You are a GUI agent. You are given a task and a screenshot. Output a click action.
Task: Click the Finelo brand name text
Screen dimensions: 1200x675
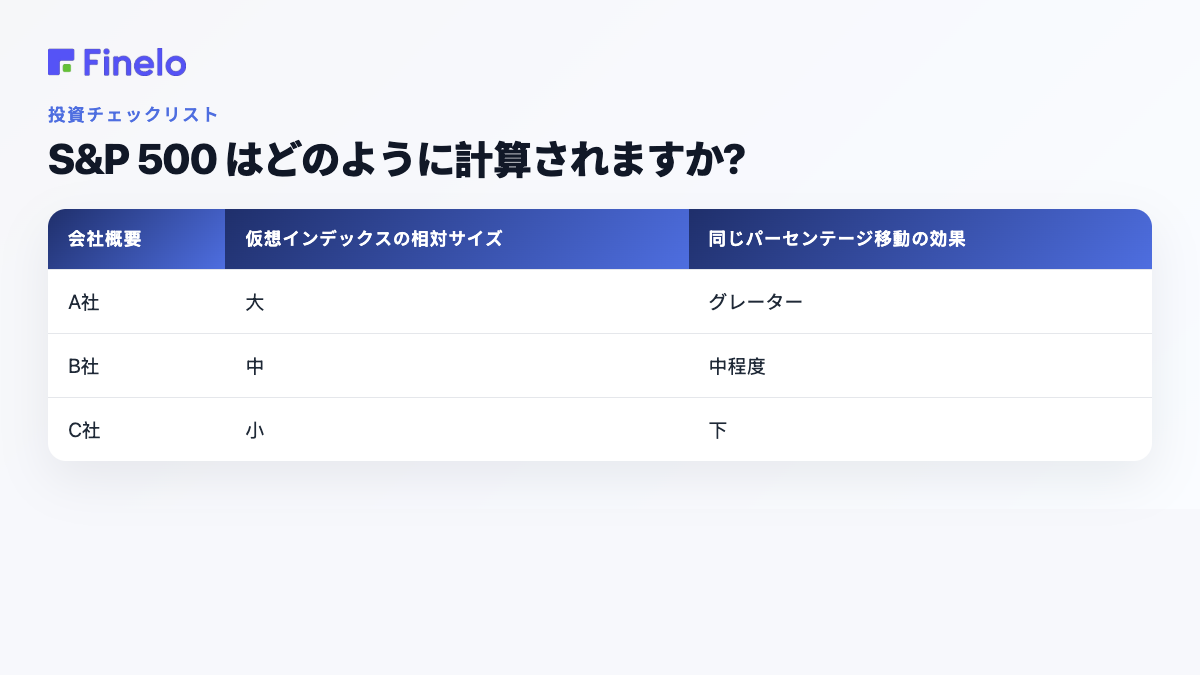(135, 63)
